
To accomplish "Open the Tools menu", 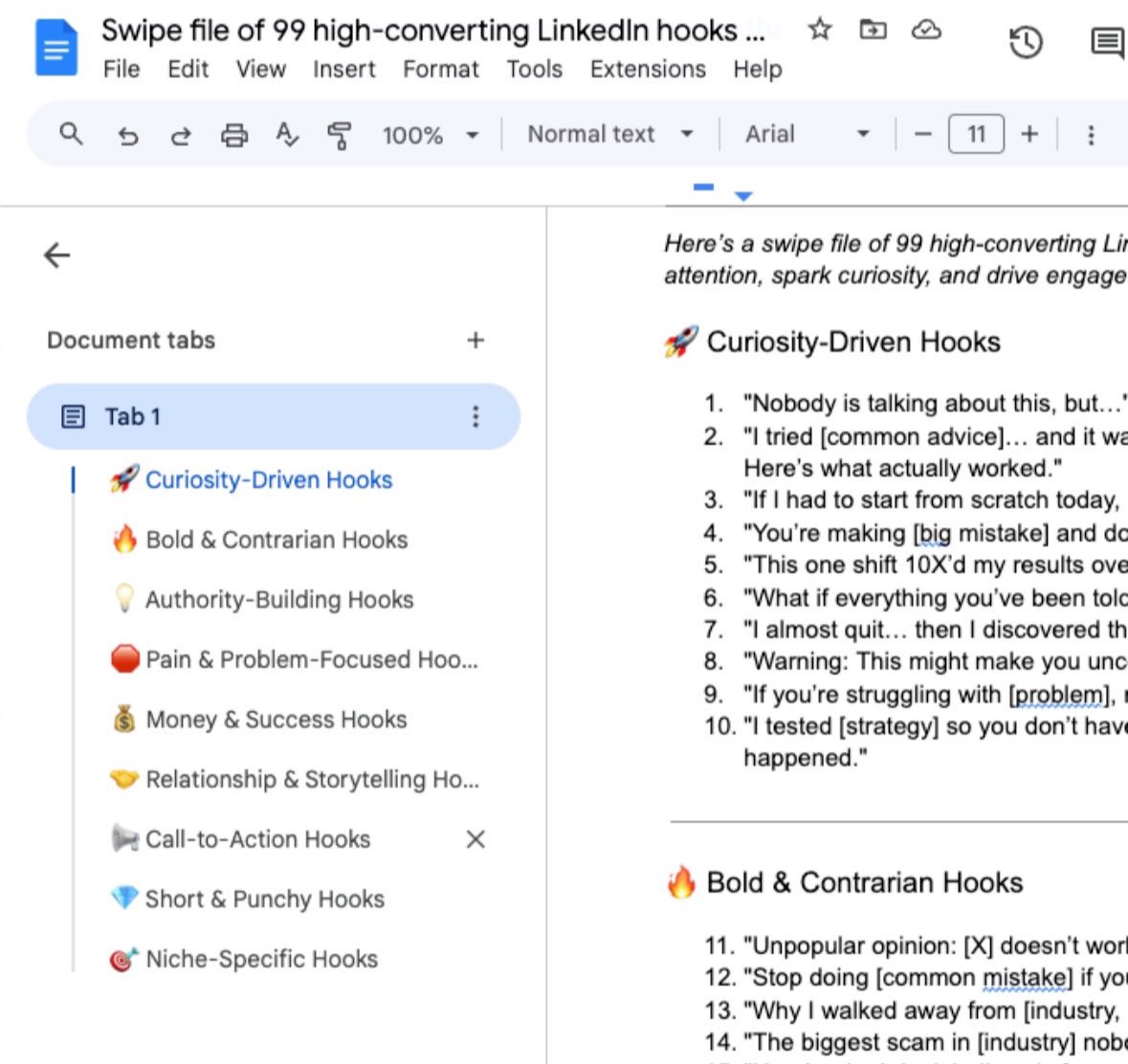I will (x=535, y=69).
